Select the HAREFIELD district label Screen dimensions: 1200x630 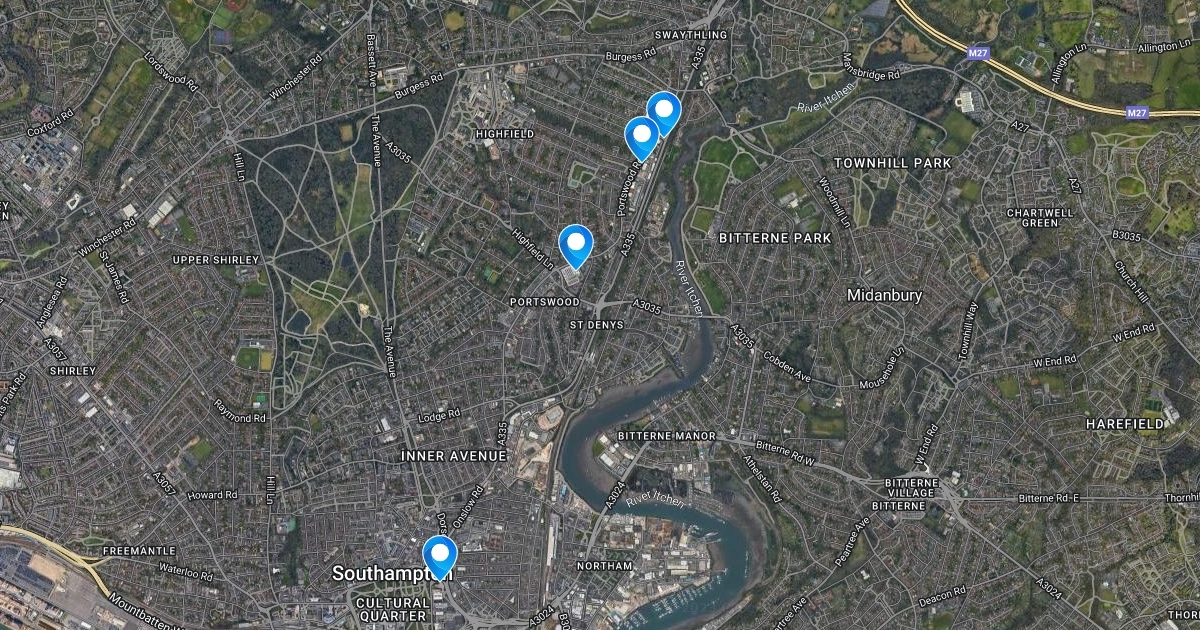(1125, 424)
